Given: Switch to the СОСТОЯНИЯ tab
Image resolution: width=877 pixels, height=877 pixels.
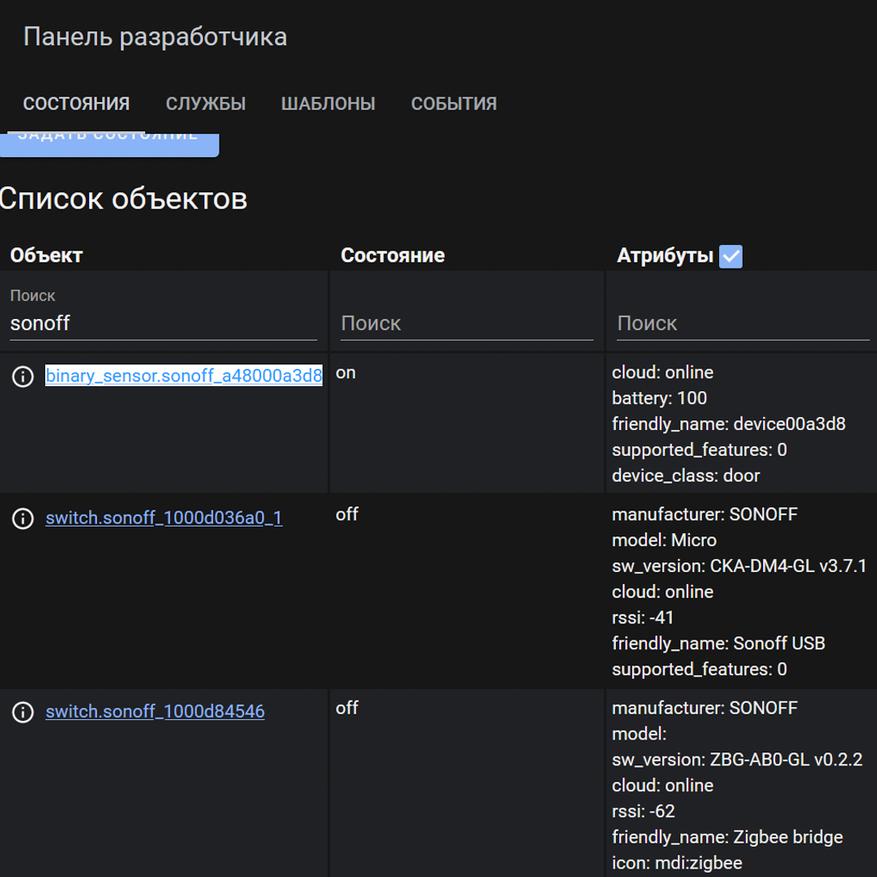Looking at the screenshot, I should pos(76,104).
